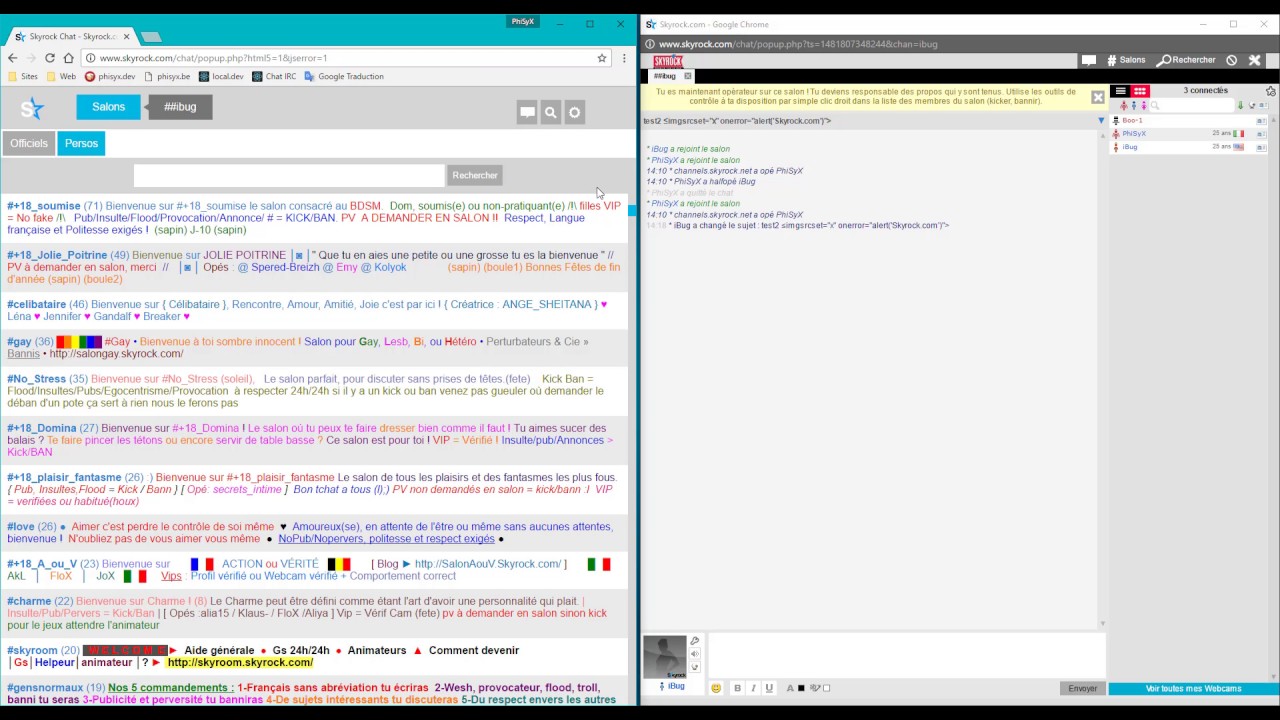Screen dimensions: 1280x720
Task: Click the Skyrock logo in right window
Action: click(668, 61)
